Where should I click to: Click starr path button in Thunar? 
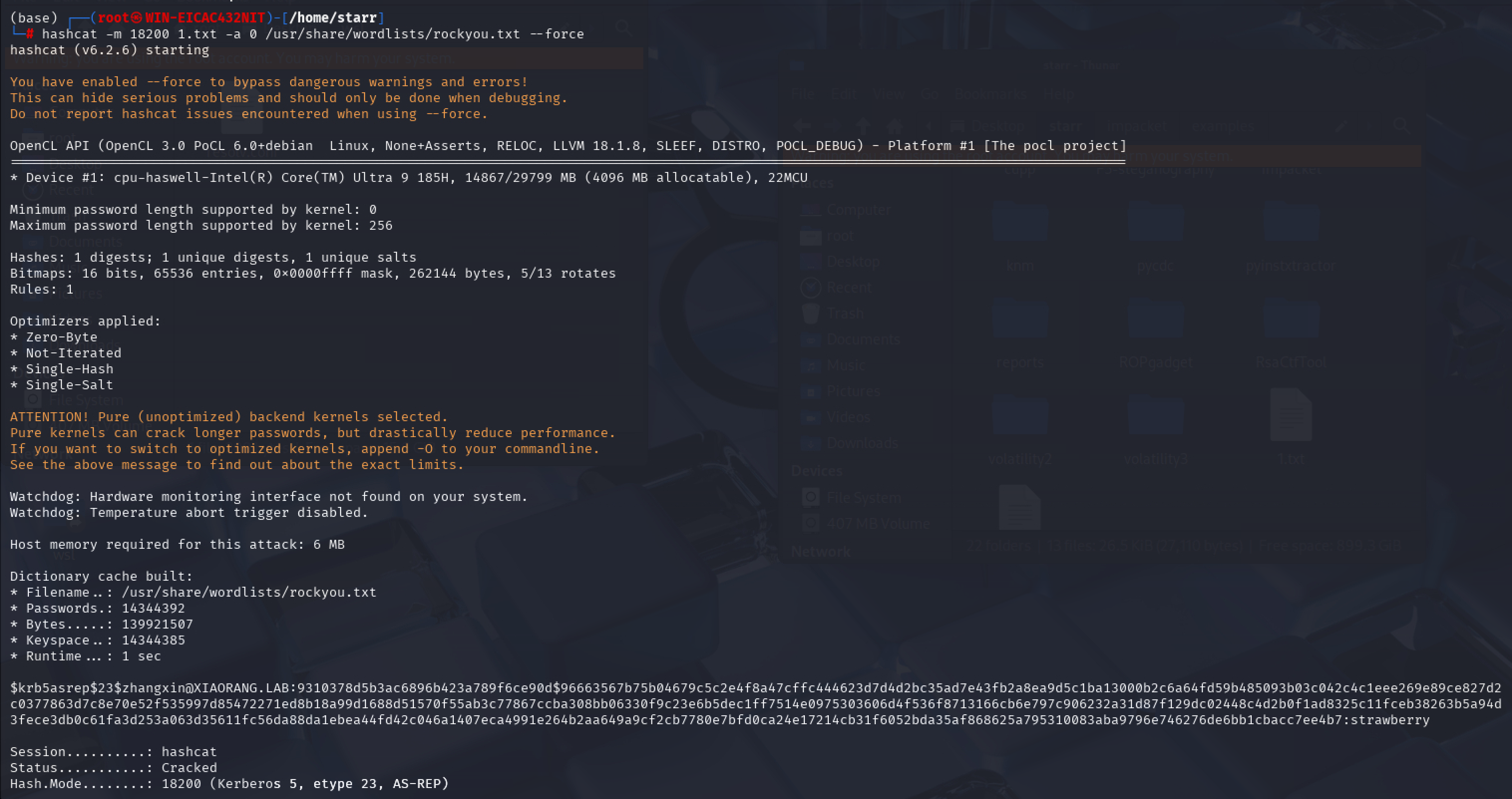pyautogui.click(x=1065, y=126)
